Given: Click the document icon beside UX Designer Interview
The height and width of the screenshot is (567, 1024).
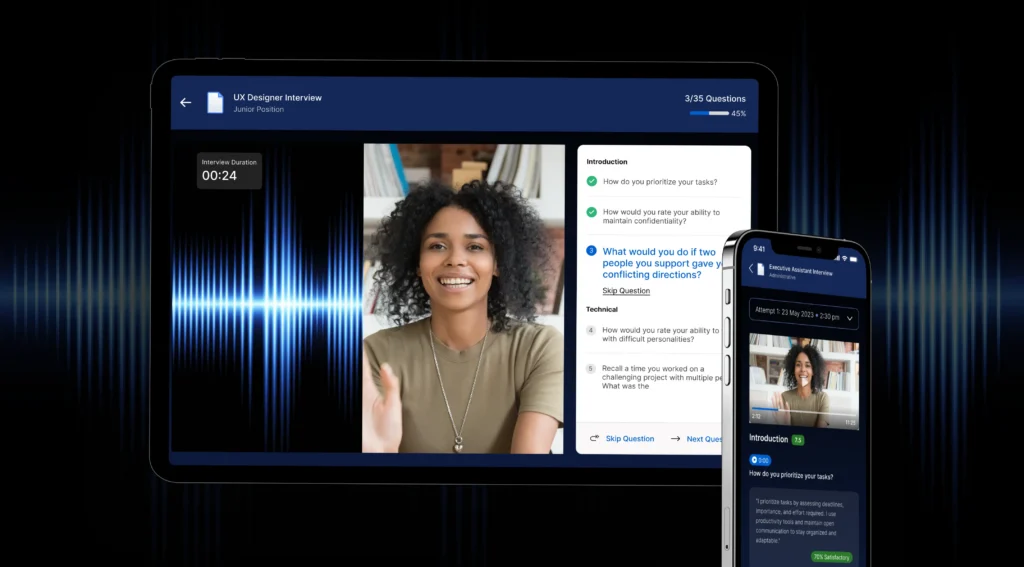Looking at the screenshot, I should tap(215, 103).
